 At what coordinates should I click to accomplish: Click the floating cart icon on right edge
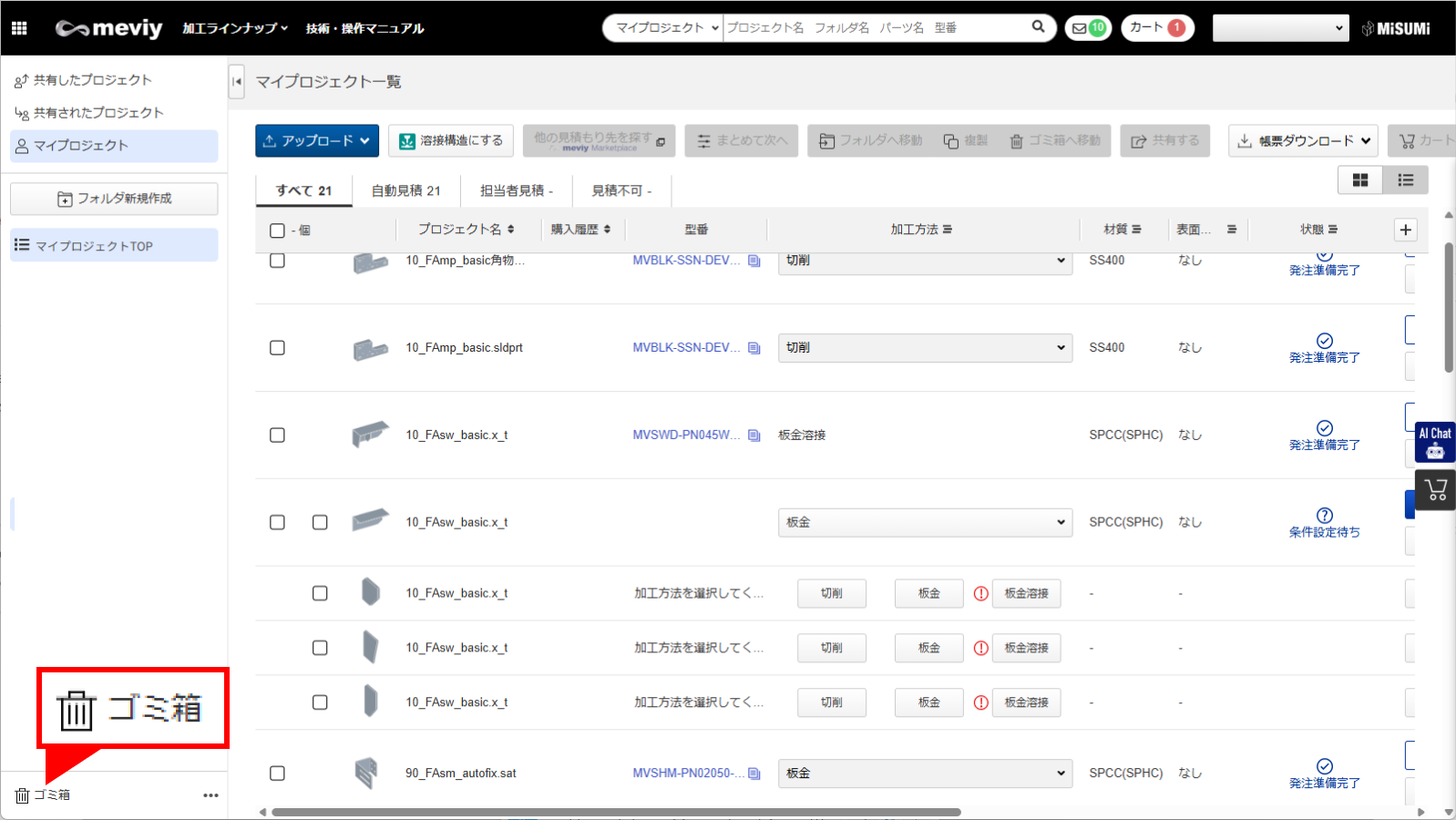[1436, 490]
